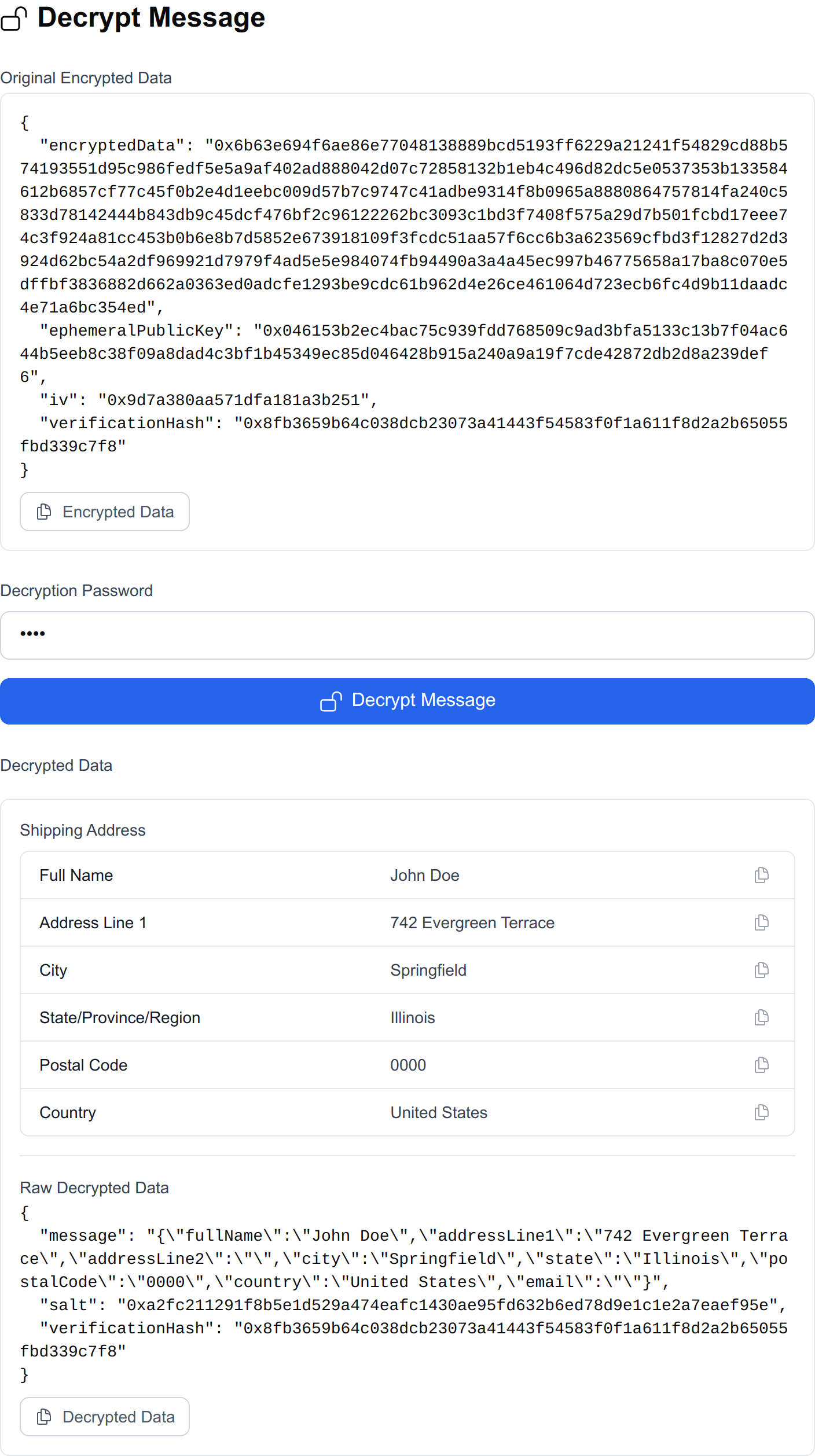
Task: Click the Decrypted Data copy button
Action: 104,1417
